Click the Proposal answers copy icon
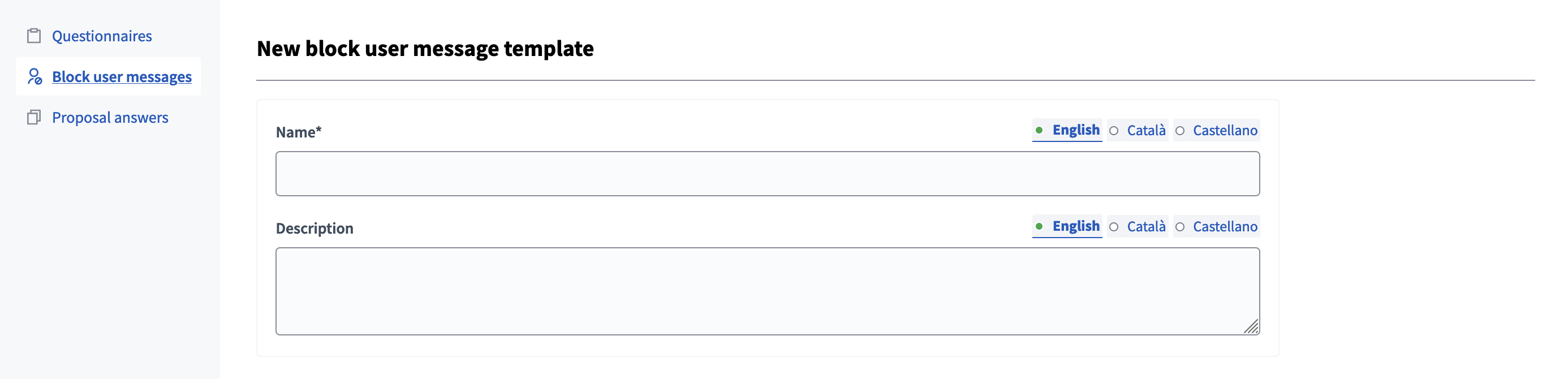Viewport: 1568px width, 379px height. [x=35, y=117]
